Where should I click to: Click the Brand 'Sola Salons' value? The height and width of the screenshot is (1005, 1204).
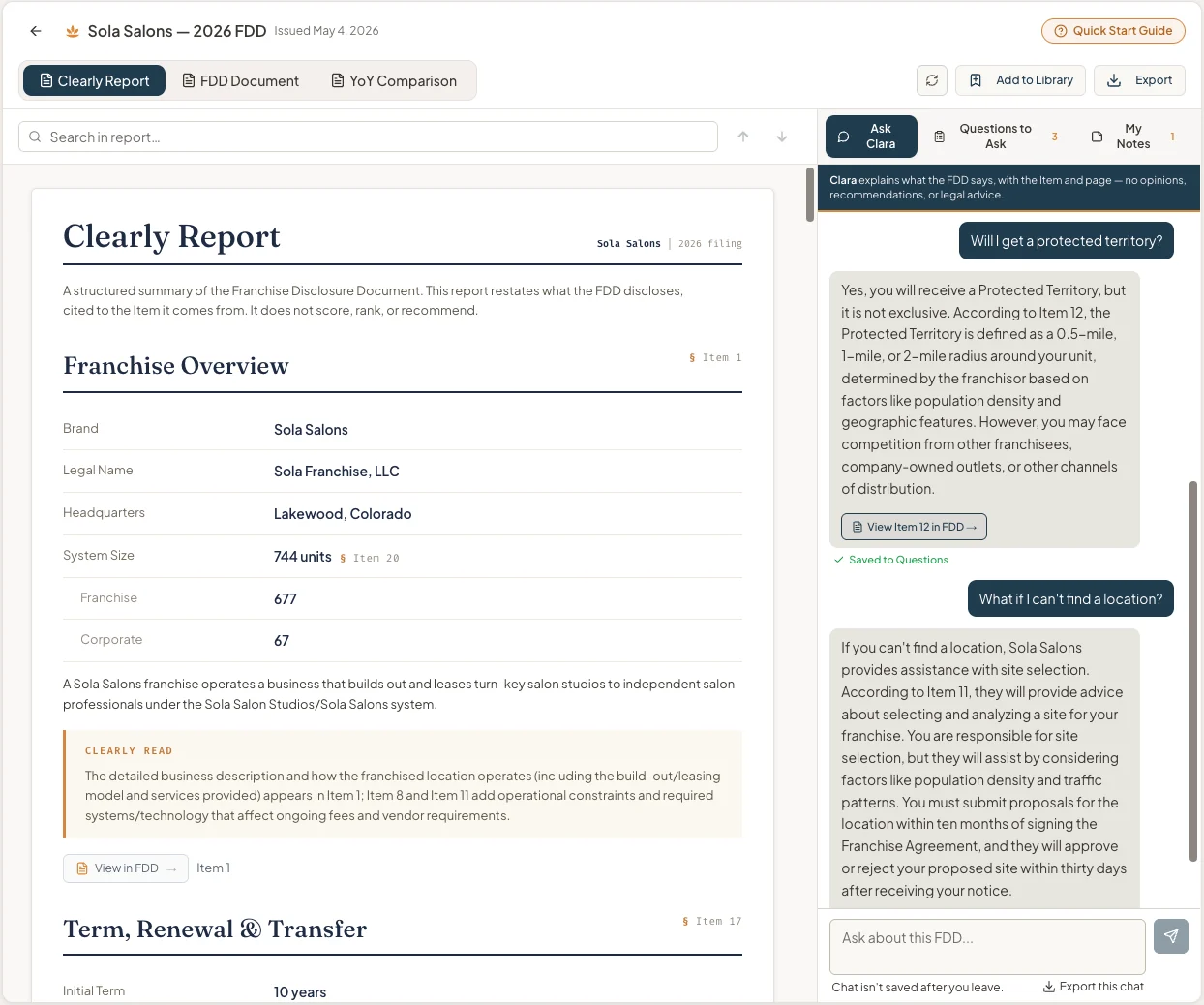[x=311, y=430]
